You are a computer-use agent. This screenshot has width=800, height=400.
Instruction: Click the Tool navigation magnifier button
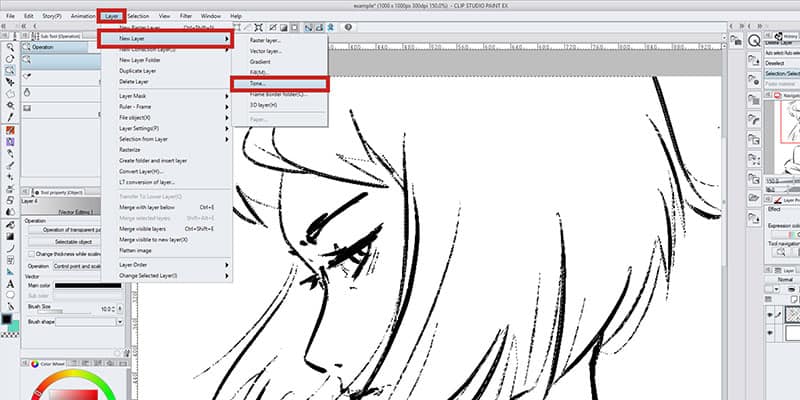coord(781,252)
